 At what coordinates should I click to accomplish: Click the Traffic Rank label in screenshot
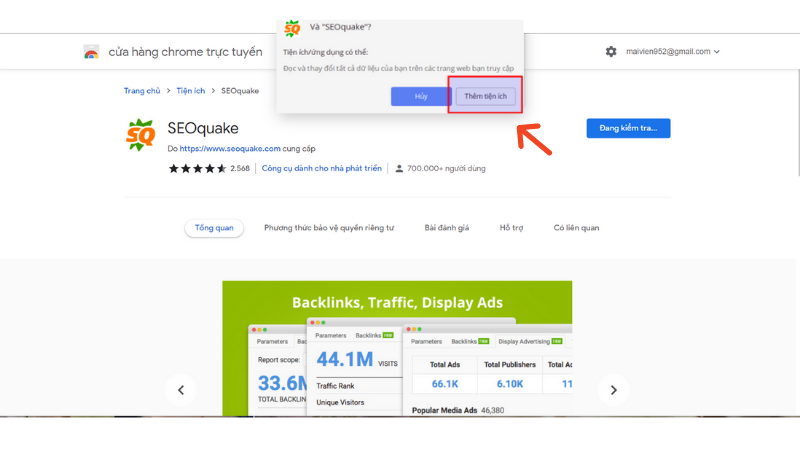click(335, 386)
